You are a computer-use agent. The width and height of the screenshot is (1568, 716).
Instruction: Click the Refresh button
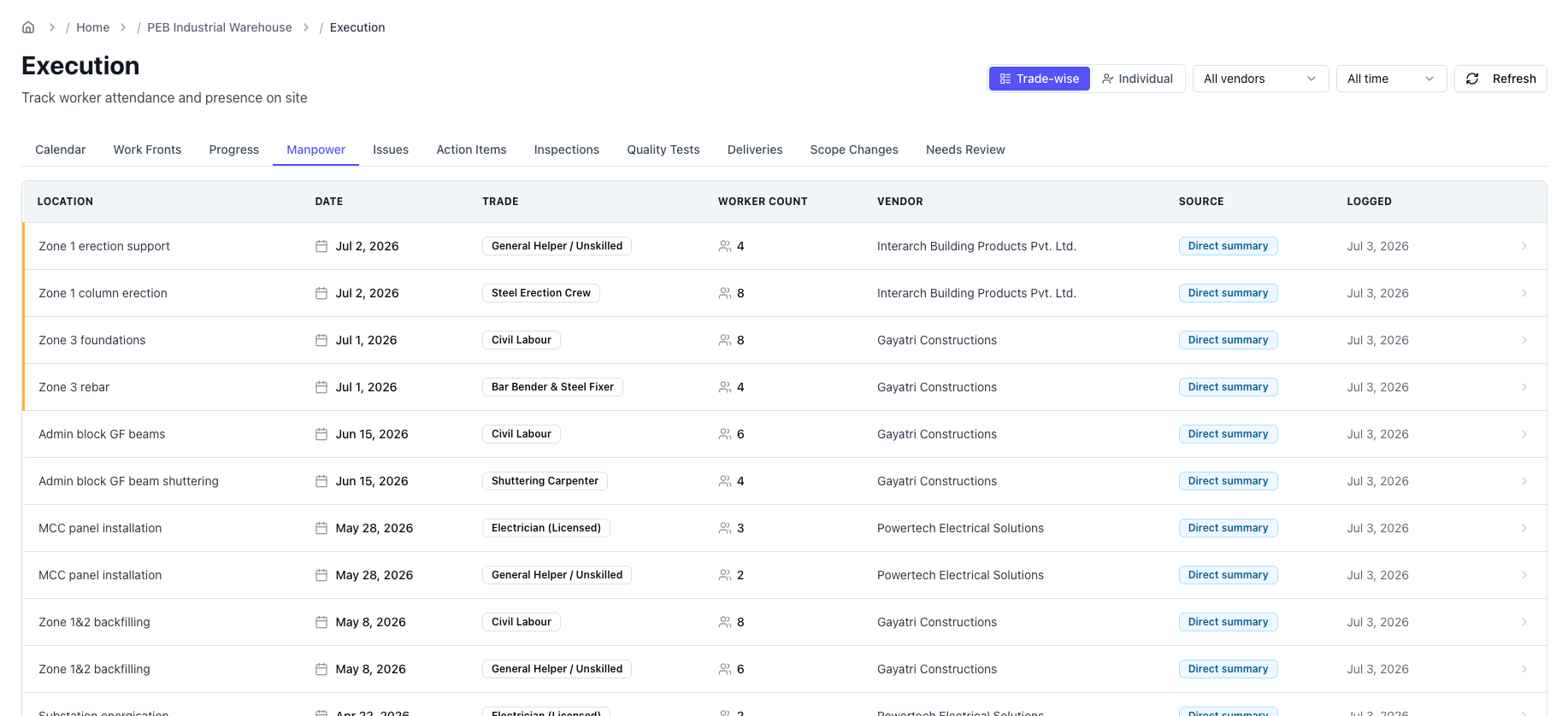pos(1500,79)
